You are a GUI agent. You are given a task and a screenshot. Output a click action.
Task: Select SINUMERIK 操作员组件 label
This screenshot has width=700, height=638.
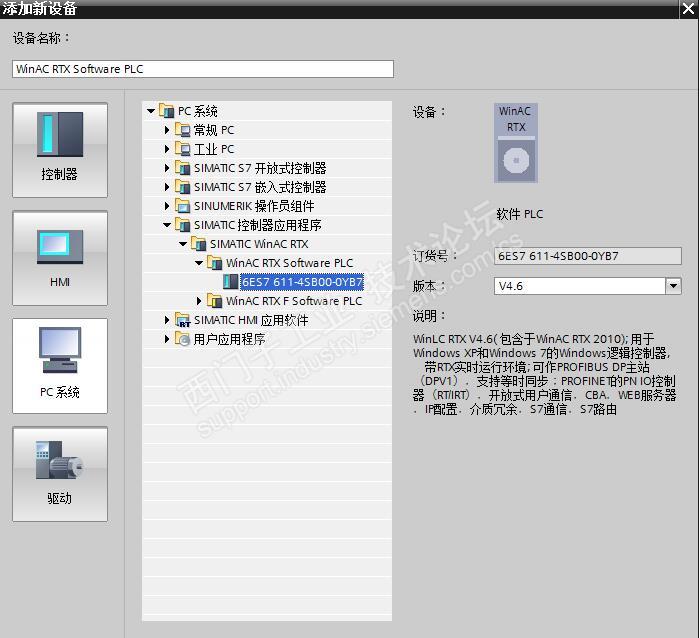[x=254, y=206]
